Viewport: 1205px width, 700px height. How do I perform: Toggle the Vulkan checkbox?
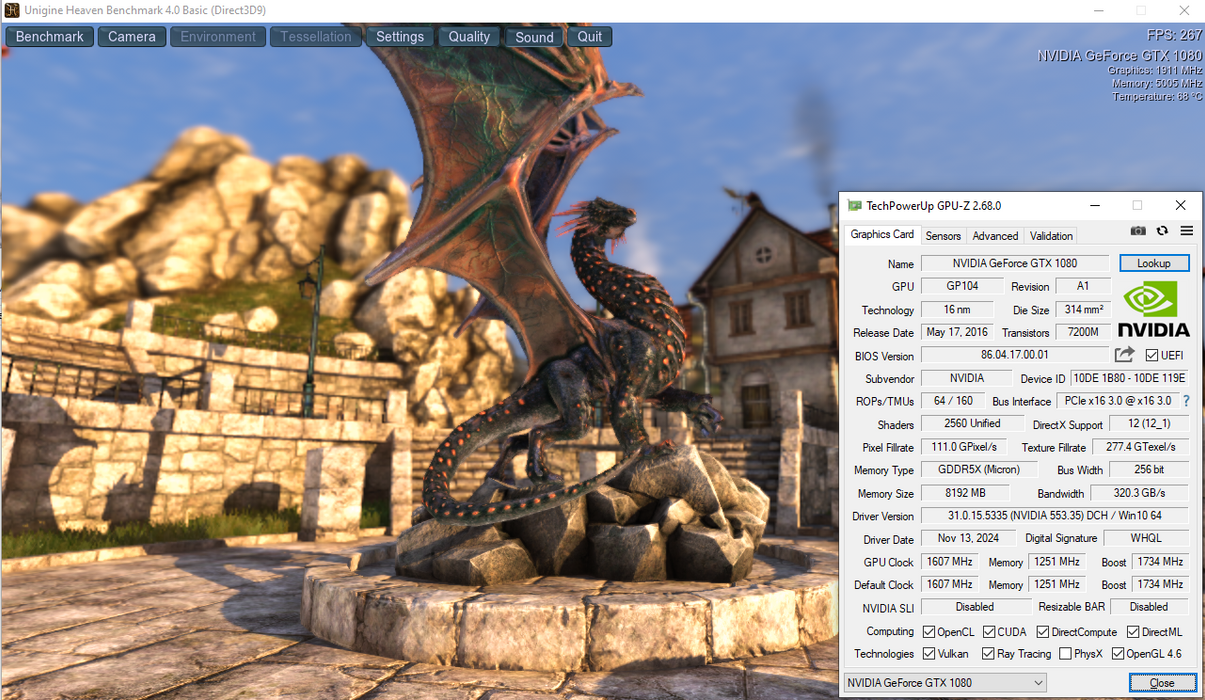click(x=929, y=654)
